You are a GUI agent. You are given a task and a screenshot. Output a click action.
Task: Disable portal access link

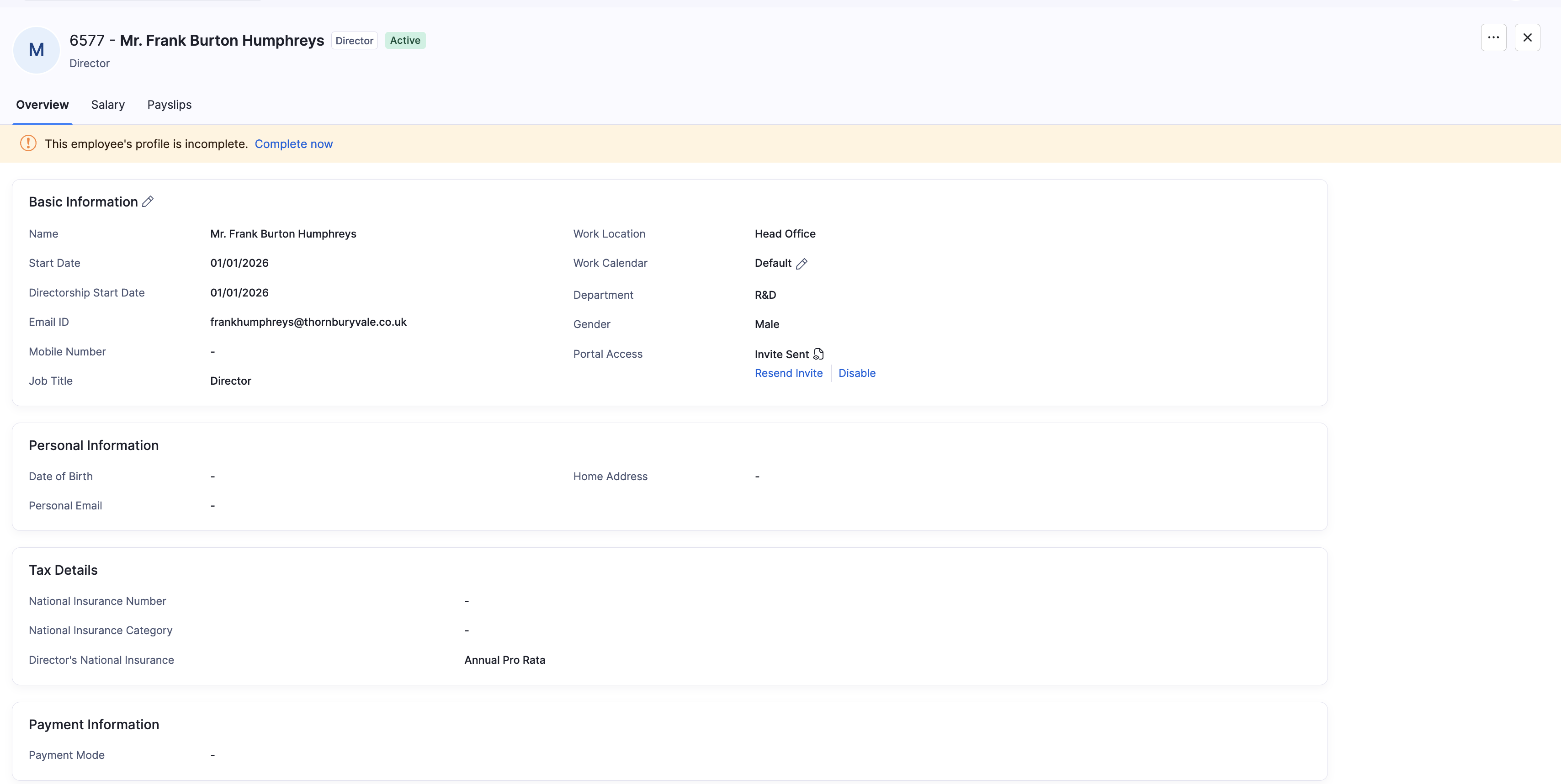[x=857, y=373]
